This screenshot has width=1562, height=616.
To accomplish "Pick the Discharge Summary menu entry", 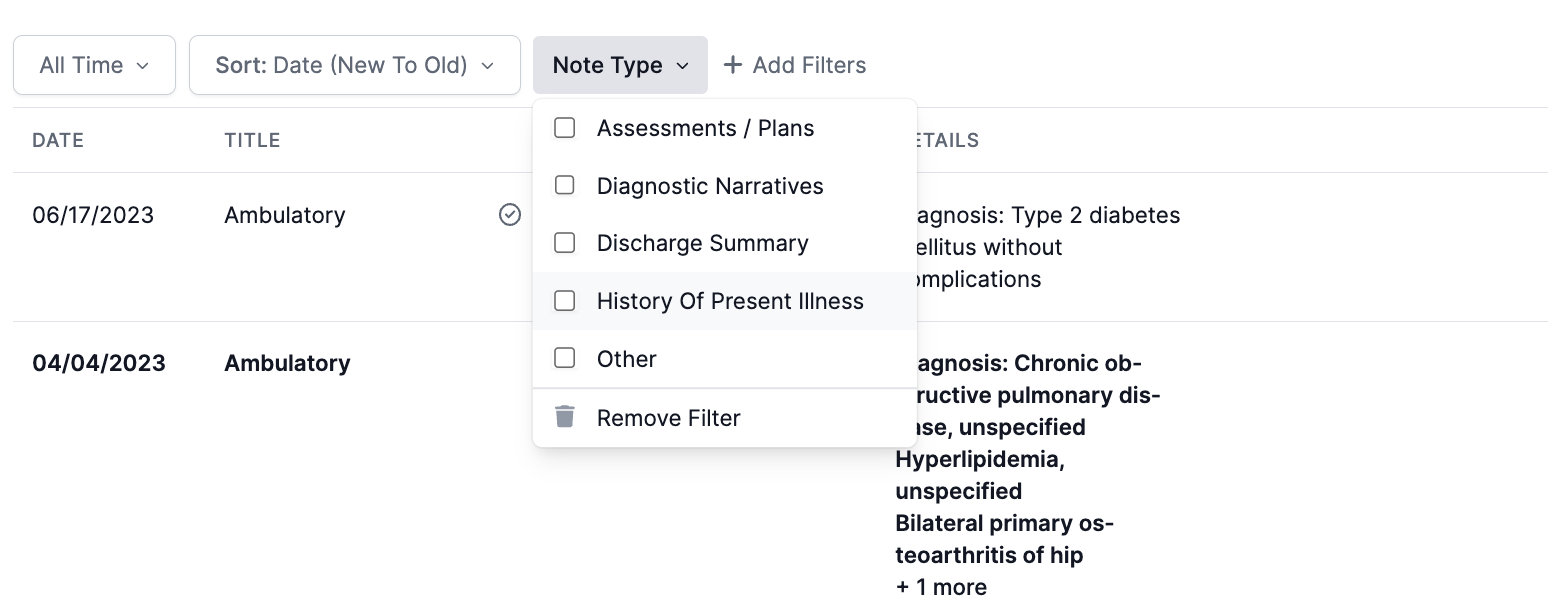I will click(x=702, y=243).
